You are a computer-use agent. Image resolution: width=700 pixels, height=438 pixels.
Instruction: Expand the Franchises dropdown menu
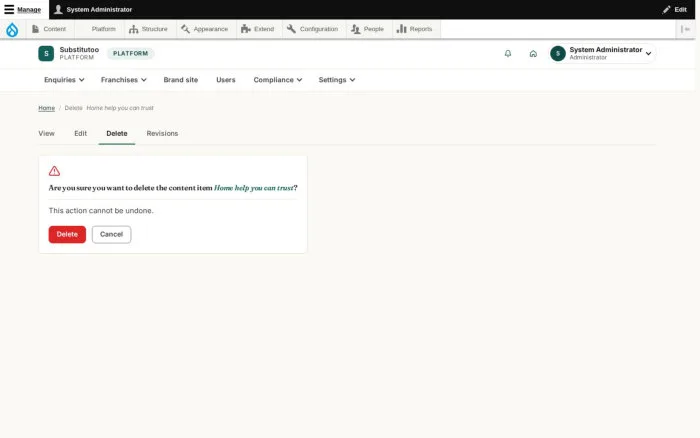pyautogui.click(x=124, y=80)
